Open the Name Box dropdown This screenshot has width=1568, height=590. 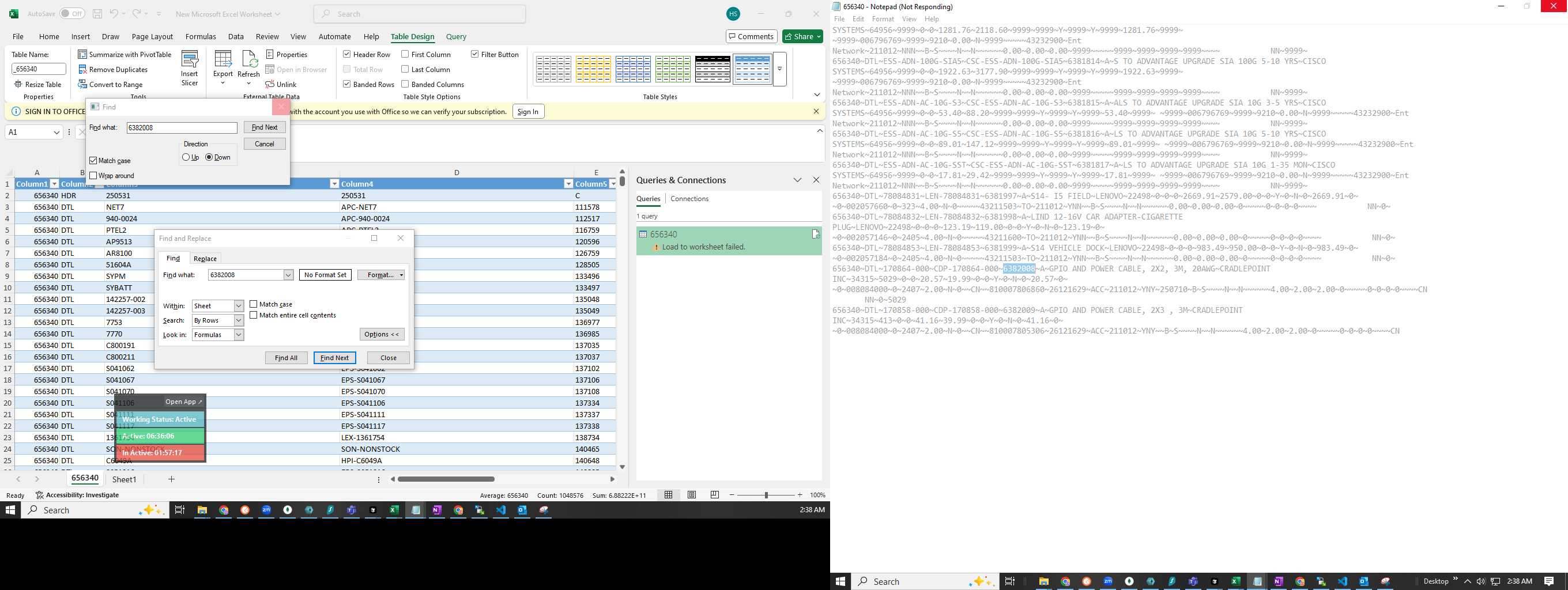pyautogui.click(x=56, y=132)
